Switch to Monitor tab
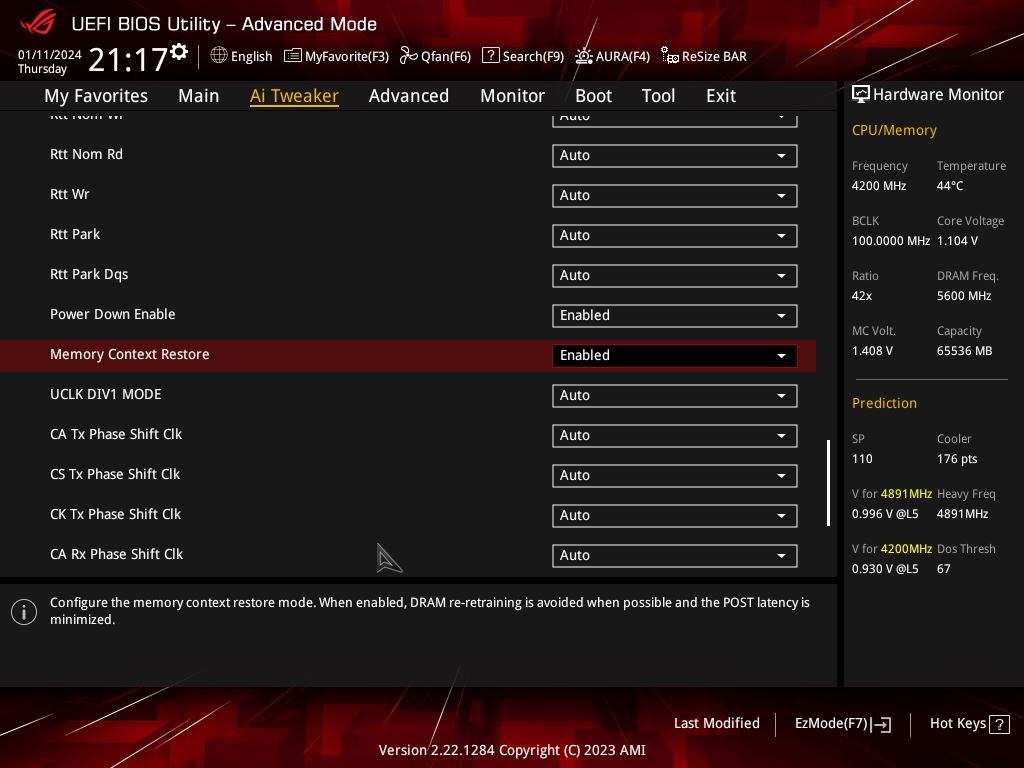 click(512, 95)
